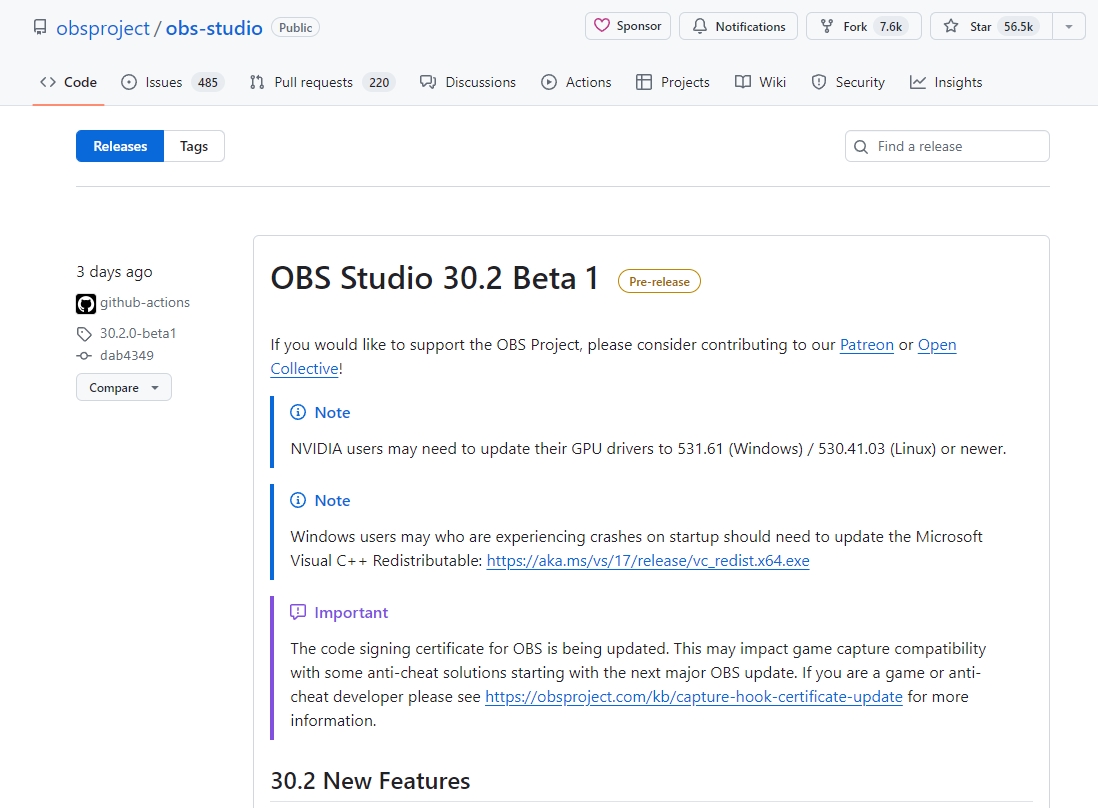The height and width of the screenshot is (808, 1098).
Task: Open the Pull requests tab
Action: coord(323,82)
